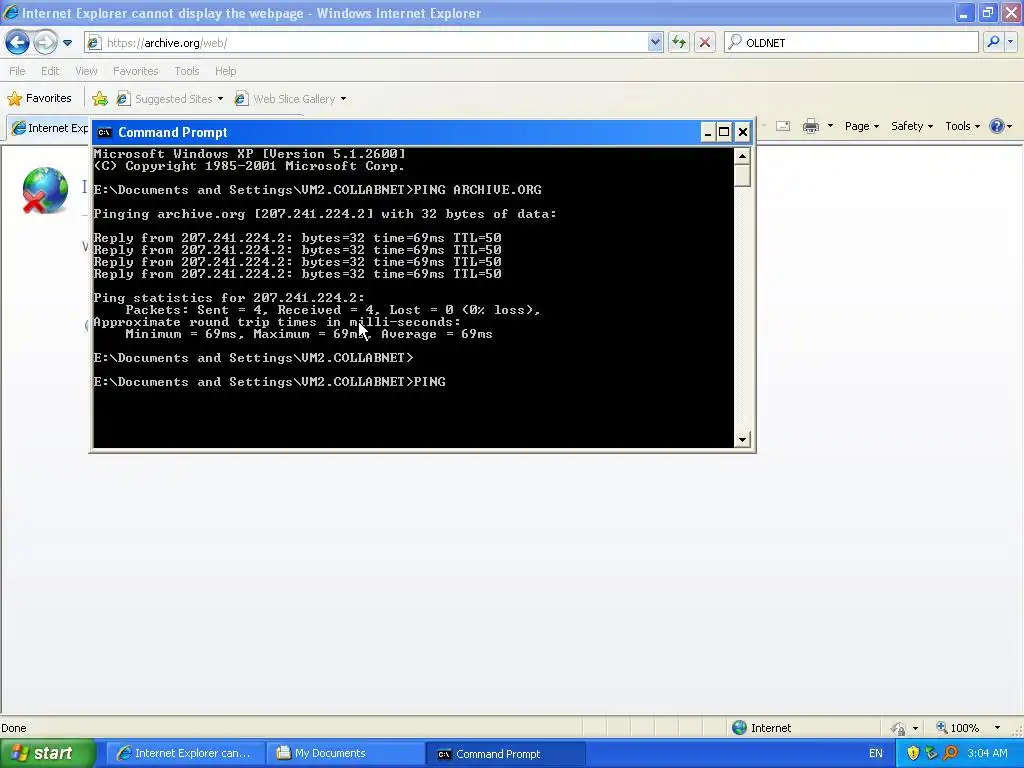Click the Windows Start button
Screen dimensions: 1024x768
[48, 753]
